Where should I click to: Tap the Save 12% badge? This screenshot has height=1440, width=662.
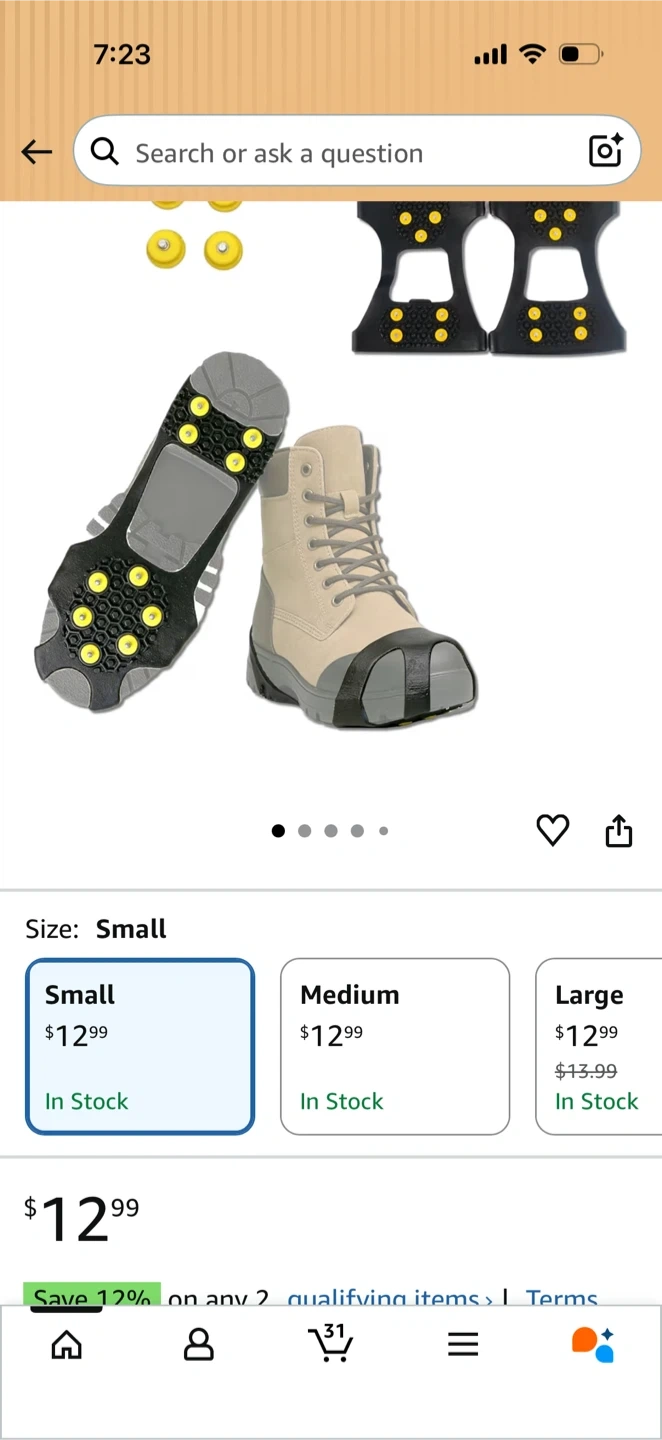tap(92, 1297)
